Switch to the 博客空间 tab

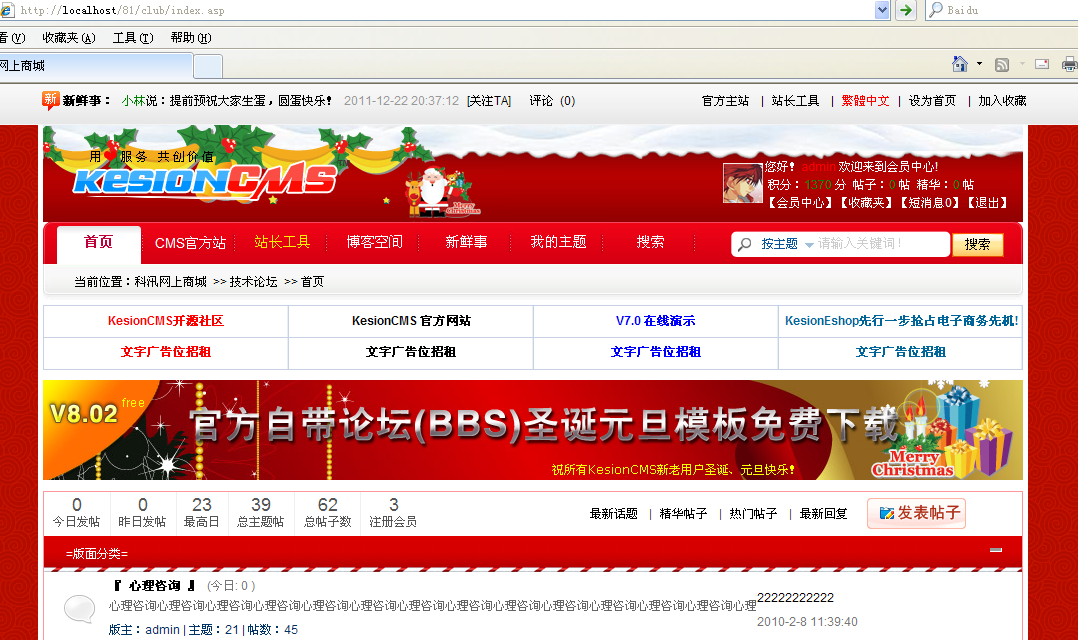374,241
